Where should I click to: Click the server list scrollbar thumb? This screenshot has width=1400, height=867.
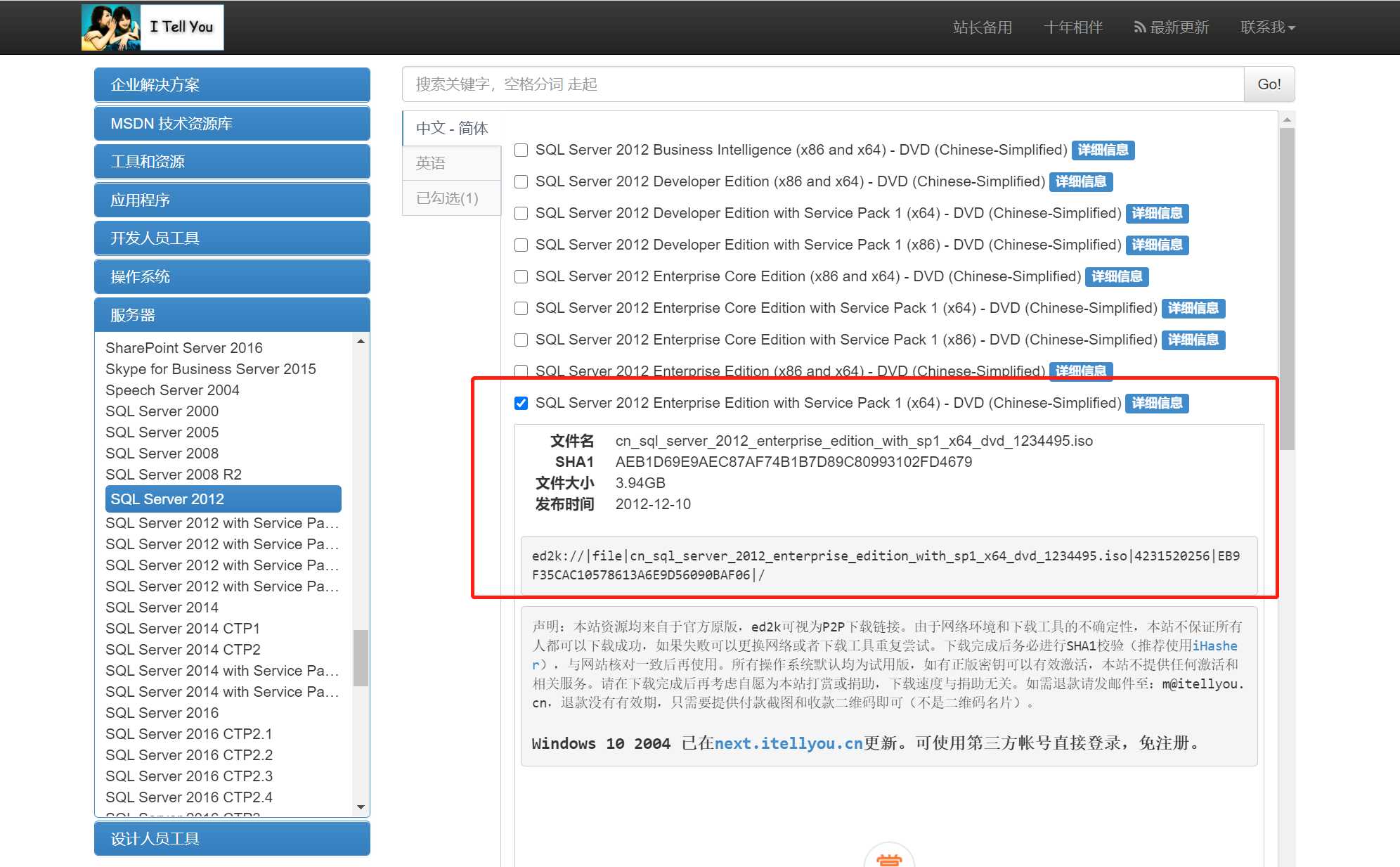point(361,657)
